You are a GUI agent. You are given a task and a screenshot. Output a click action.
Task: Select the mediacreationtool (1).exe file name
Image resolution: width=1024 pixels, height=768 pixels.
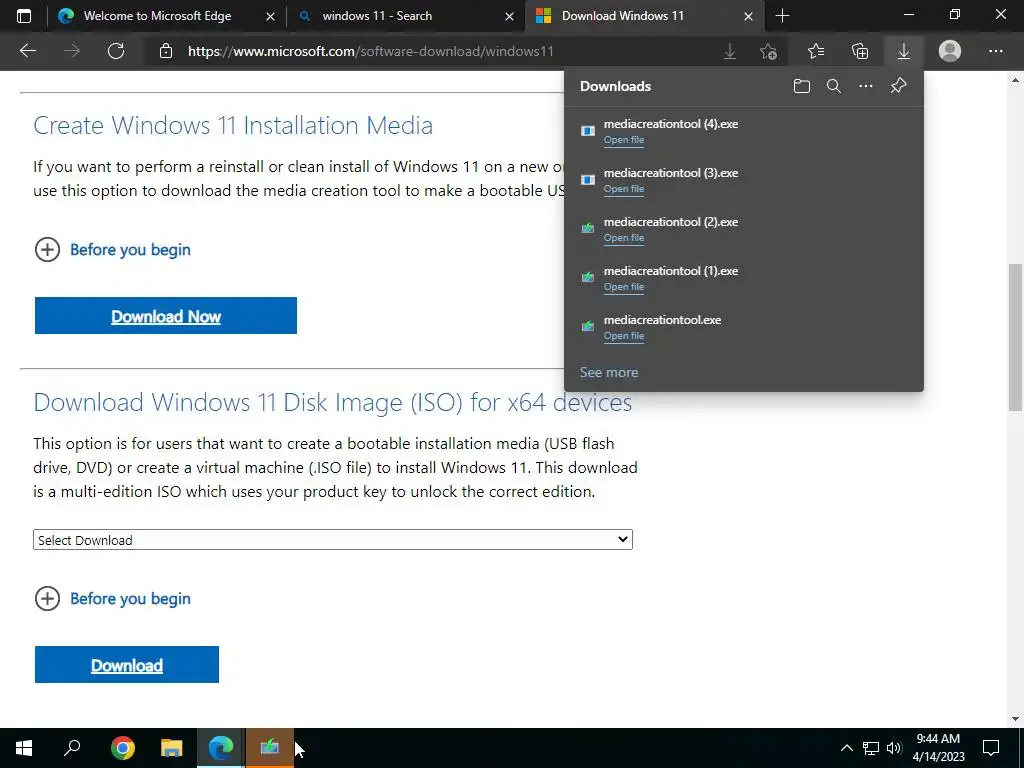click(671, 271)
